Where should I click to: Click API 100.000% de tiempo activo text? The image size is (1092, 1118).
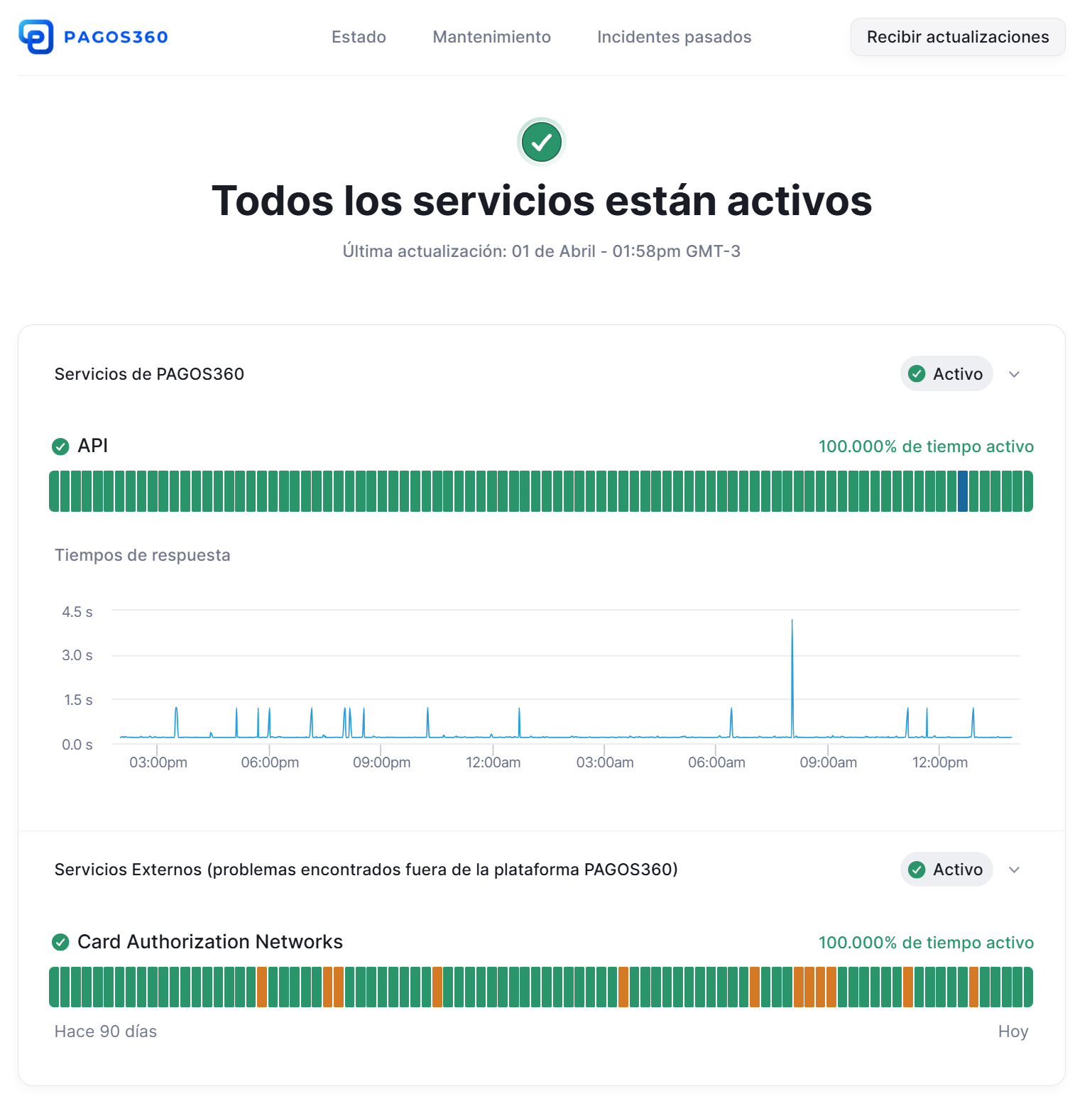click(x=926, y=446)
